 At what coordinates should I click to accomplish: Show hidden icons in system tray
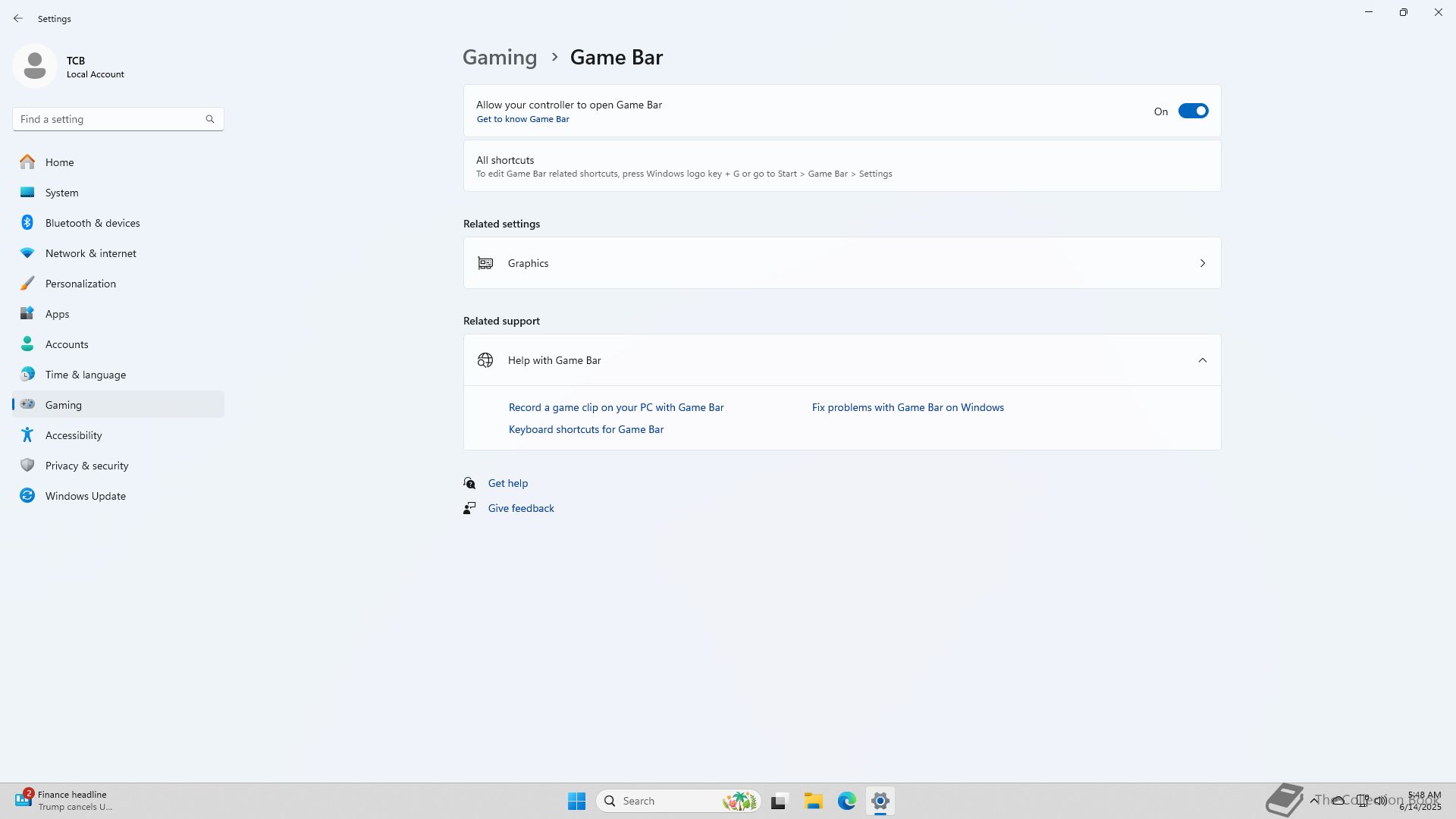1313,801
